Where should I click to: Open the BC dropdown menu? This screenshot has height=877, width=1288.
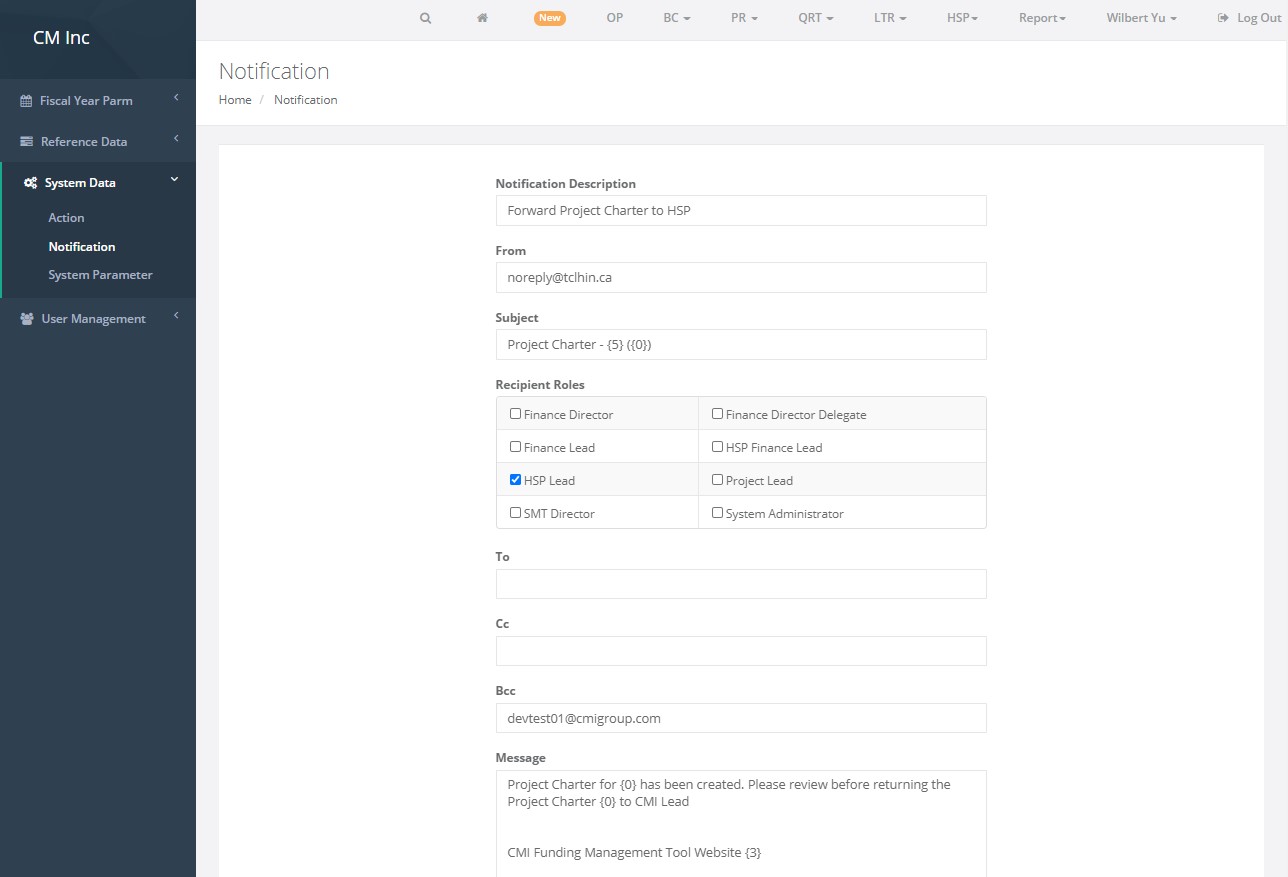coord(677,18)
